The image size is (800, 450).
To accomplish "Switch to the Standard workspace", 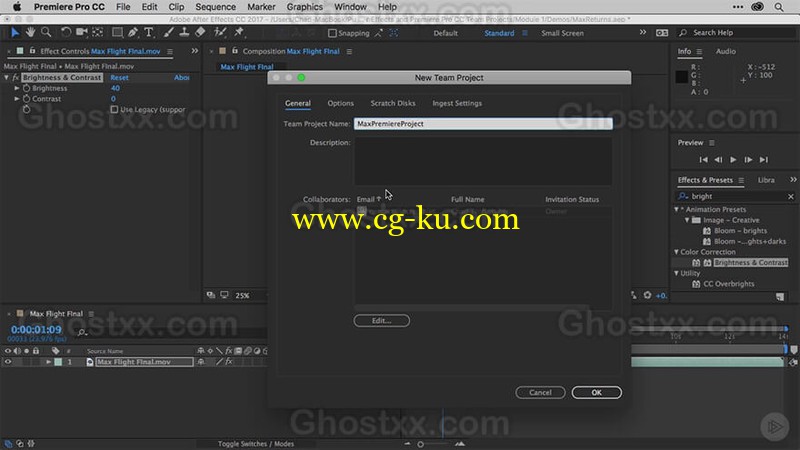I will [x=499, y=33].
